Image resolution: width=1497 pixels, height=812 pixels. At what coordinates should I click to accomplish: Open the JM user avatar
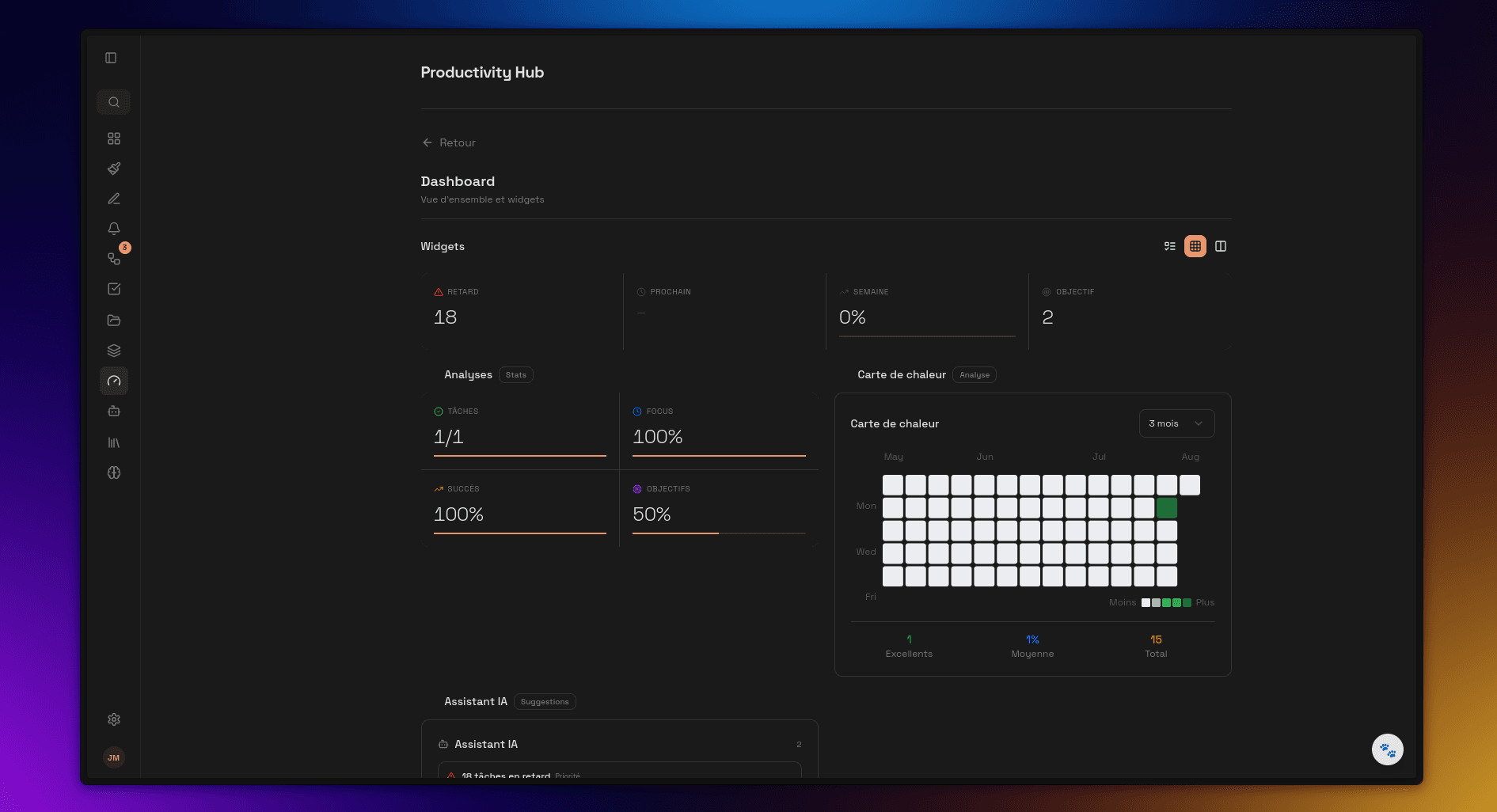114,757
